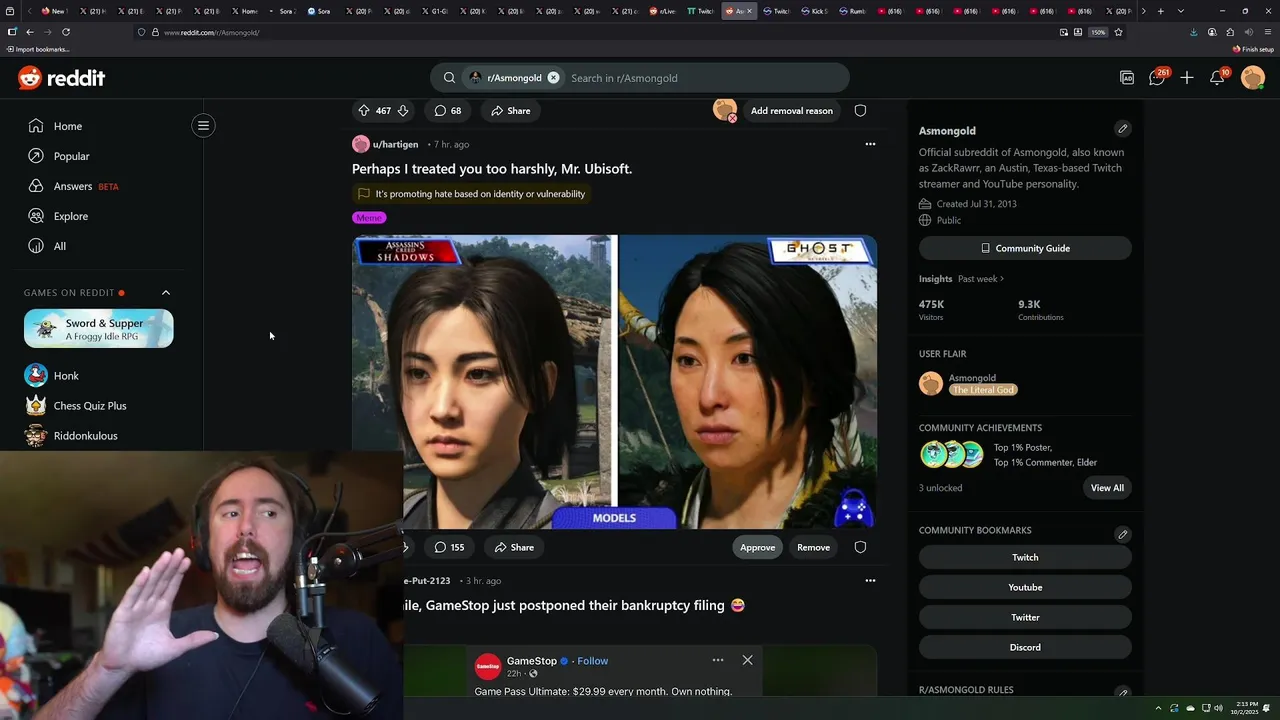Screen dimensions: 1280x720
Task: Open the Sword & Supper game card
Action: click(x=98, y=329)
